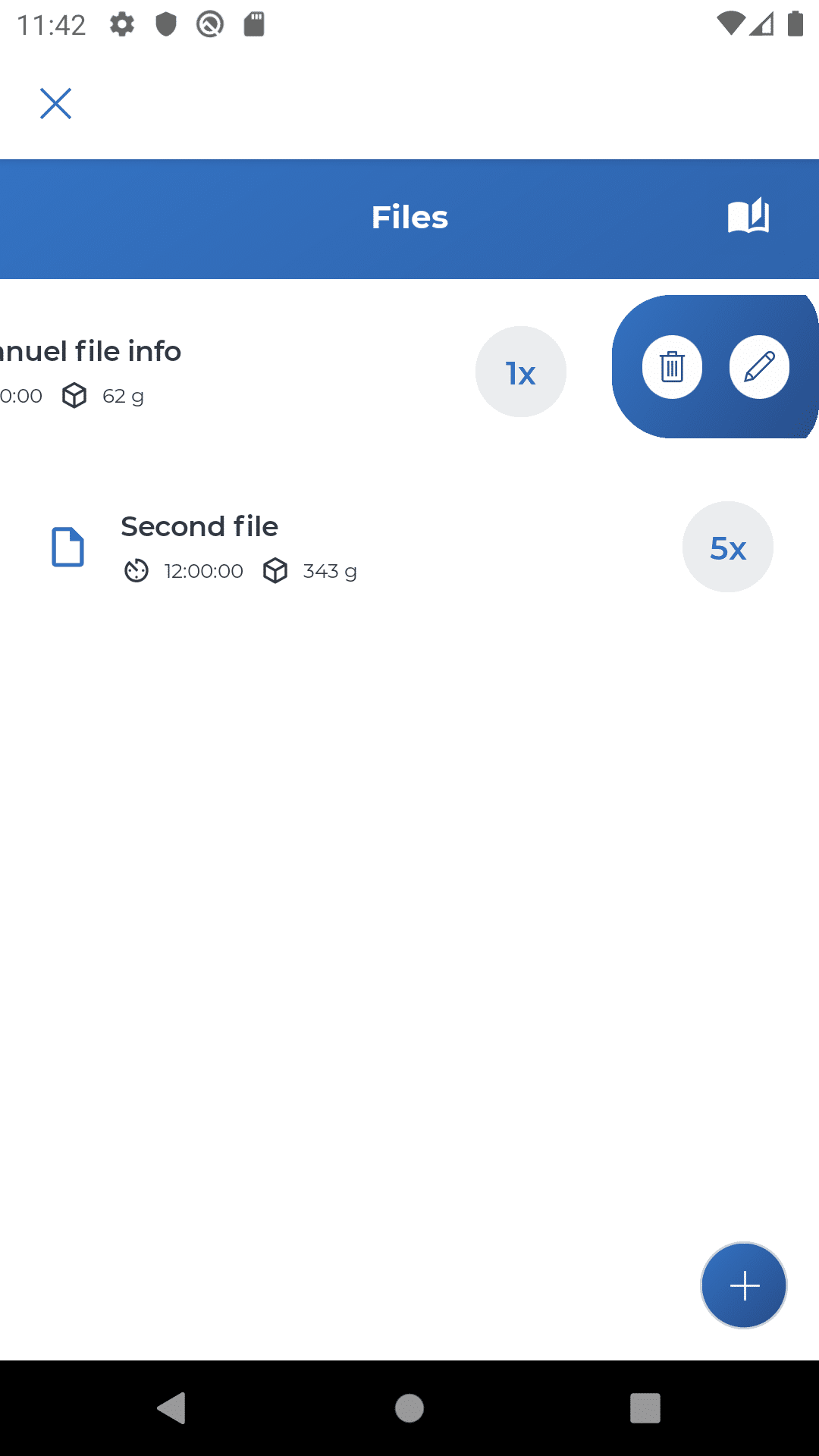The height and width of the screenshot is (1456, 819).
Task: Open Android recent apps square
Action: coord(645,1408)
